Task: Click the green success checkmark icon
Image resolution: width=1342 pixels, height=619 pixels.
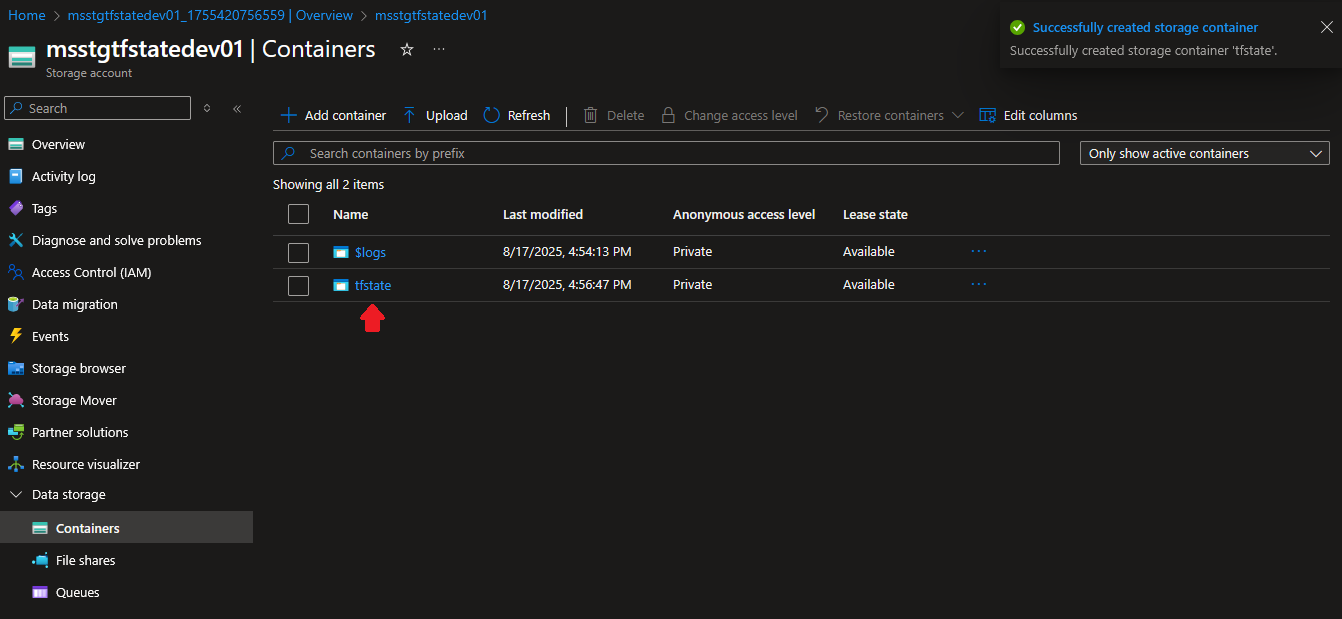Action: tap(1018, 28)
